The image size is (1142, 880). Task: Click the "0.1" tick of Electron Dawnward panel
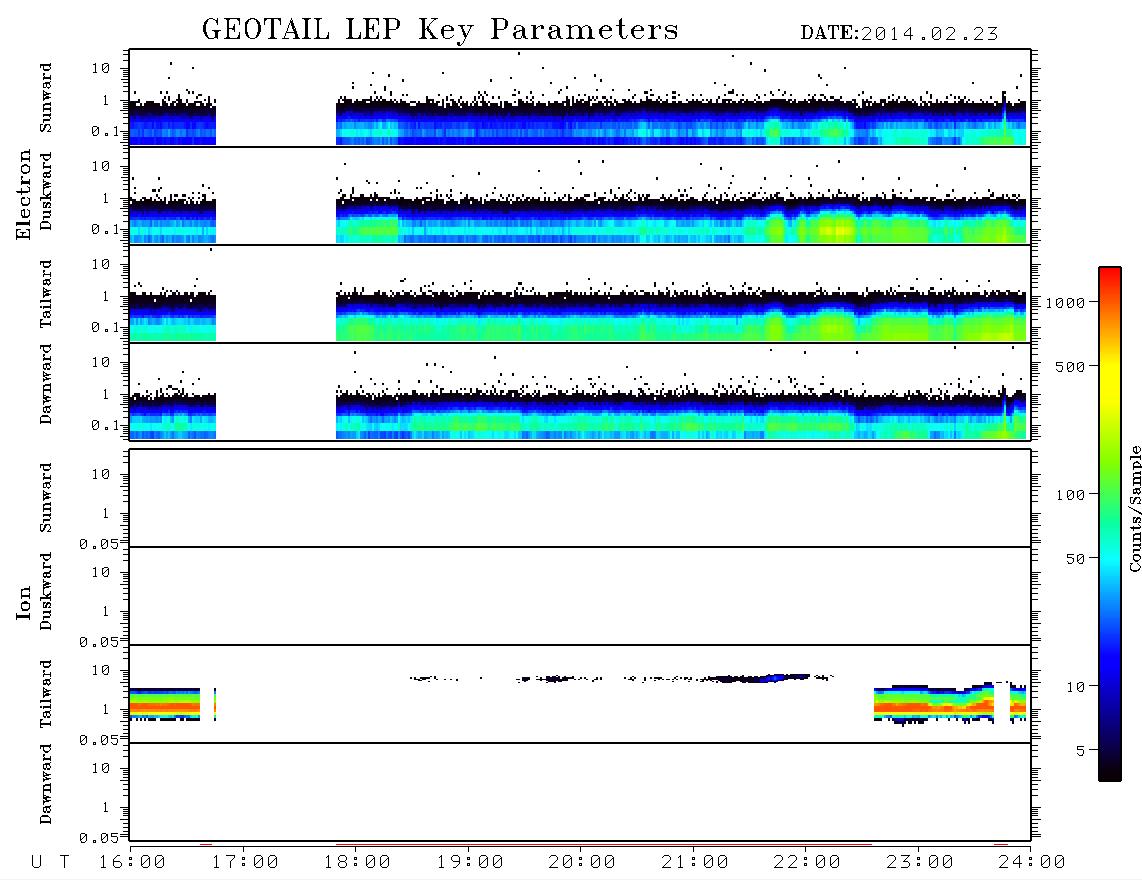(106, 425)
